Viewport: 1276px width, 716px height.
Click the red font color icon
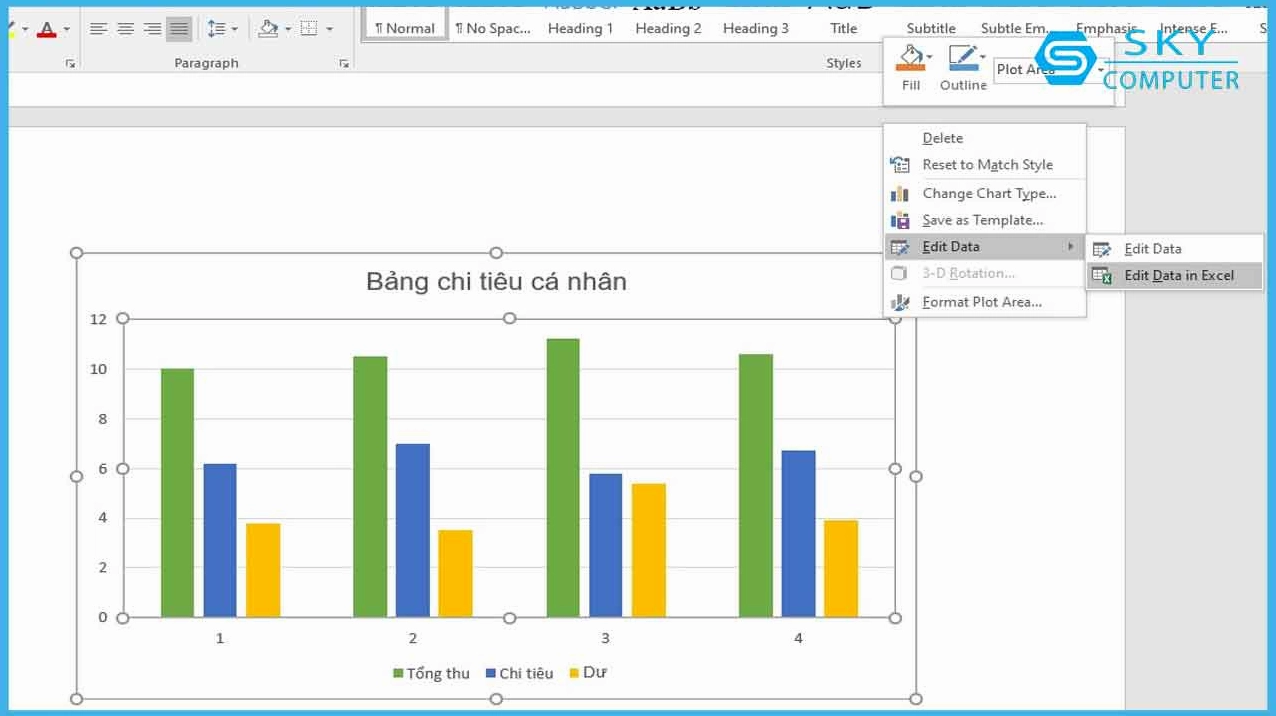point(46,29)
